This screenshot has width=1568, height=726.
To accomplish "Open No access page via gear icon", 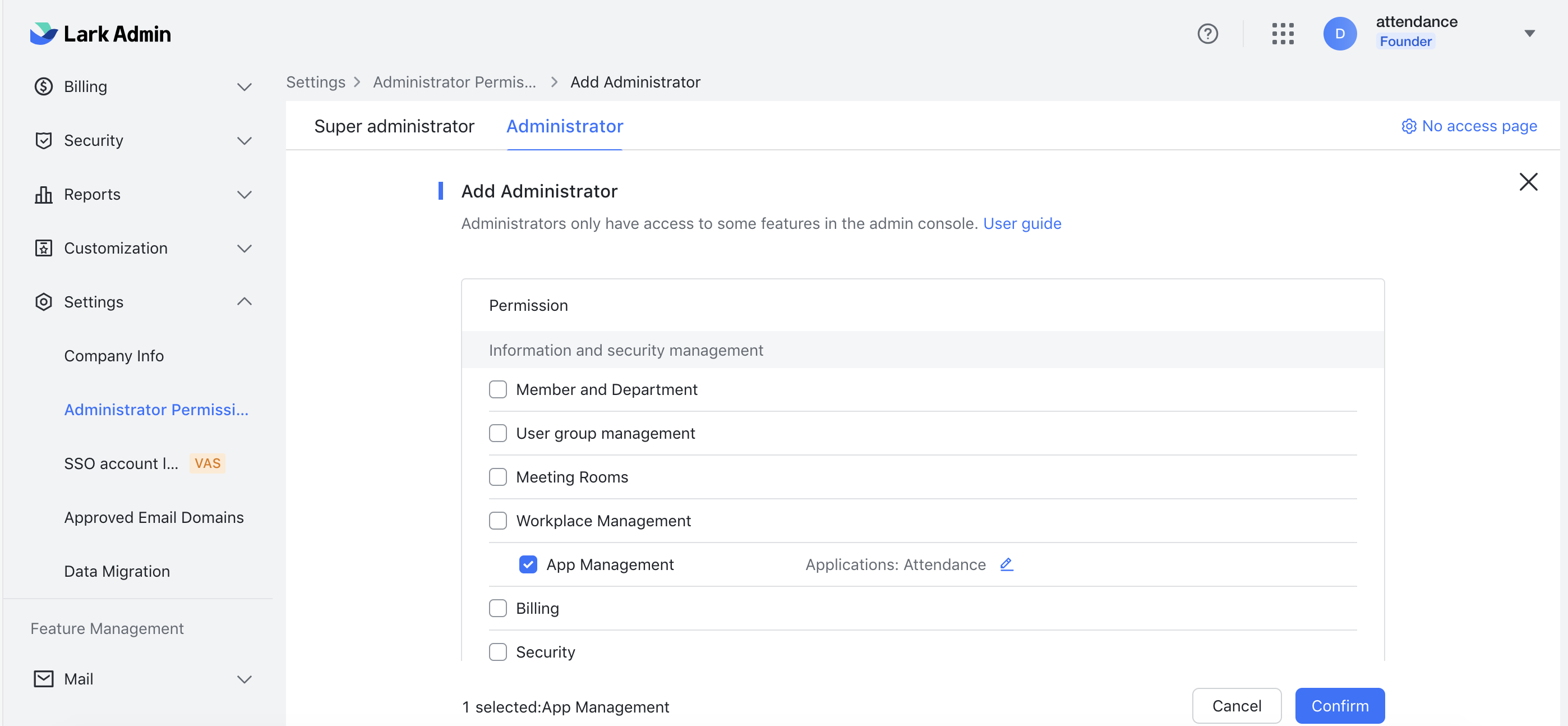I will pos(1410,126).
